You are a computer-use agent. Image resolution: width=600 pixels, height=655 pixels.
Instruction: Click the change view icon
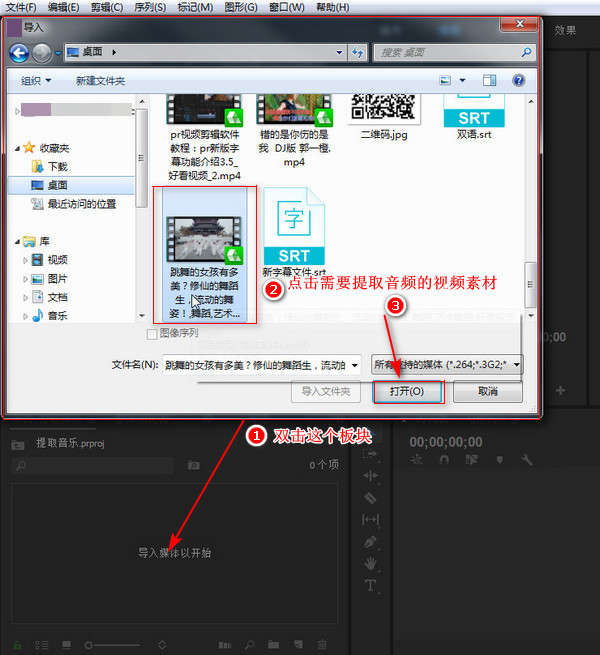click(x=445, y=80)
